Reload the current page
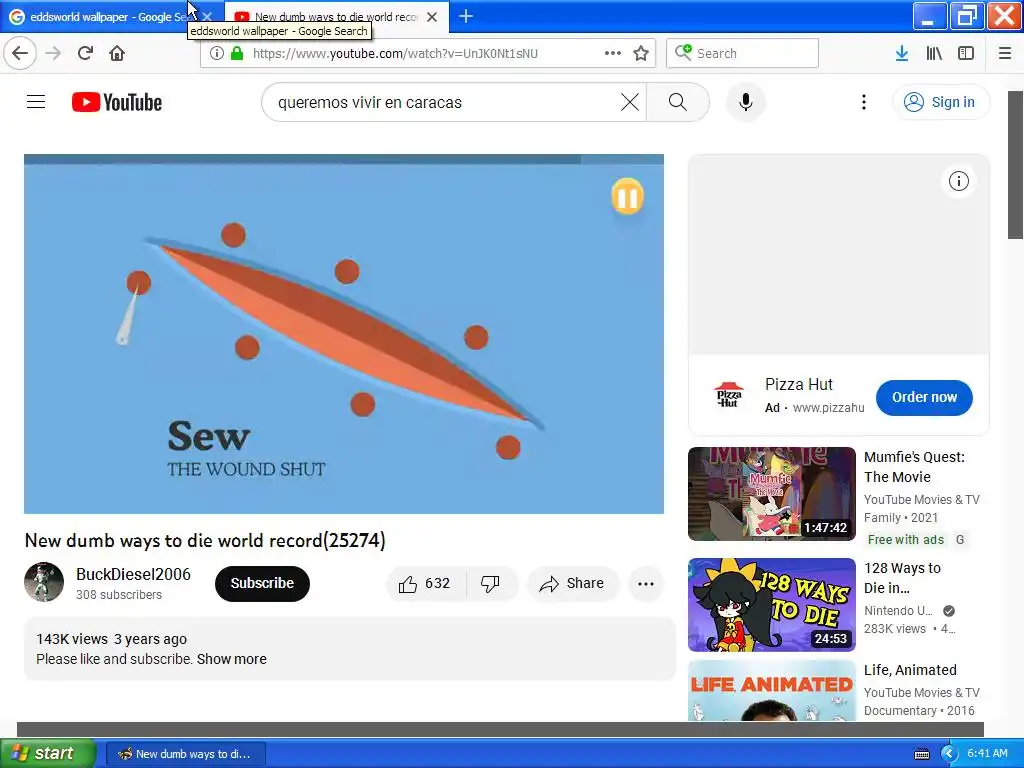The width and height of the screenshot is (1024, 768). click(85, 53)
